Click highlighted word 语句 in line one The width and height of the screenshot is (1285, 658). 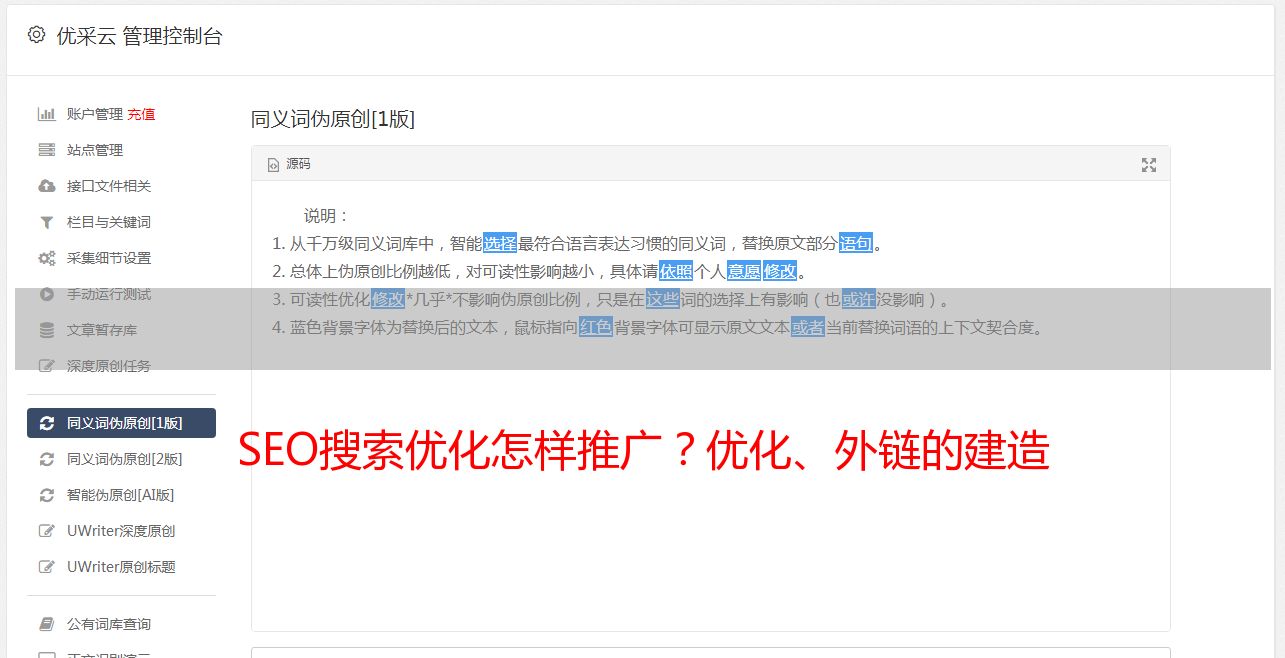tap(856, 243)
